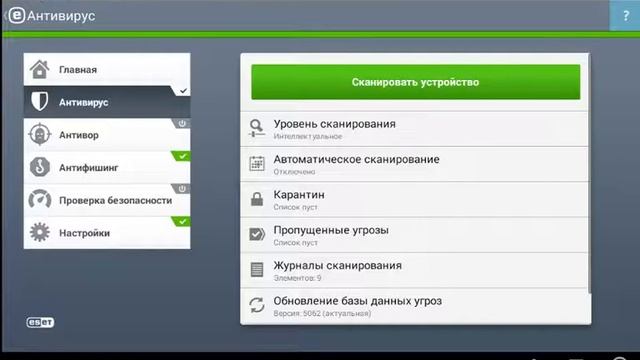Open Проверка безопасности section
640x360 pixels.
pos(107,200)
